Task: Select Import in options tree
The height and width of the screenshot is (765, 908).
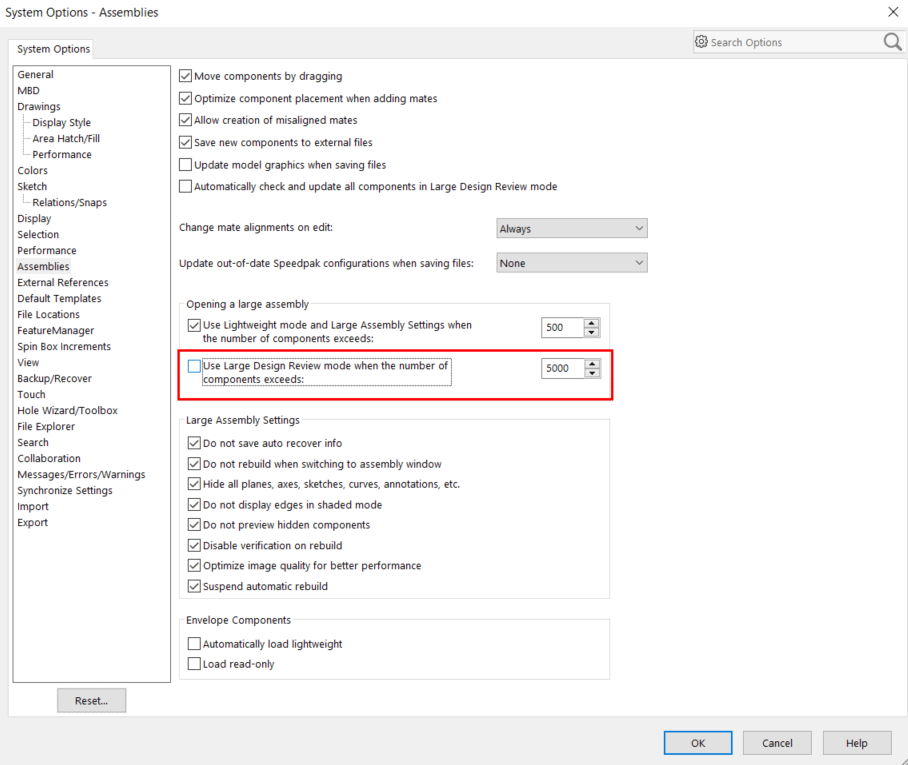Action: click(x=33, y=507)
